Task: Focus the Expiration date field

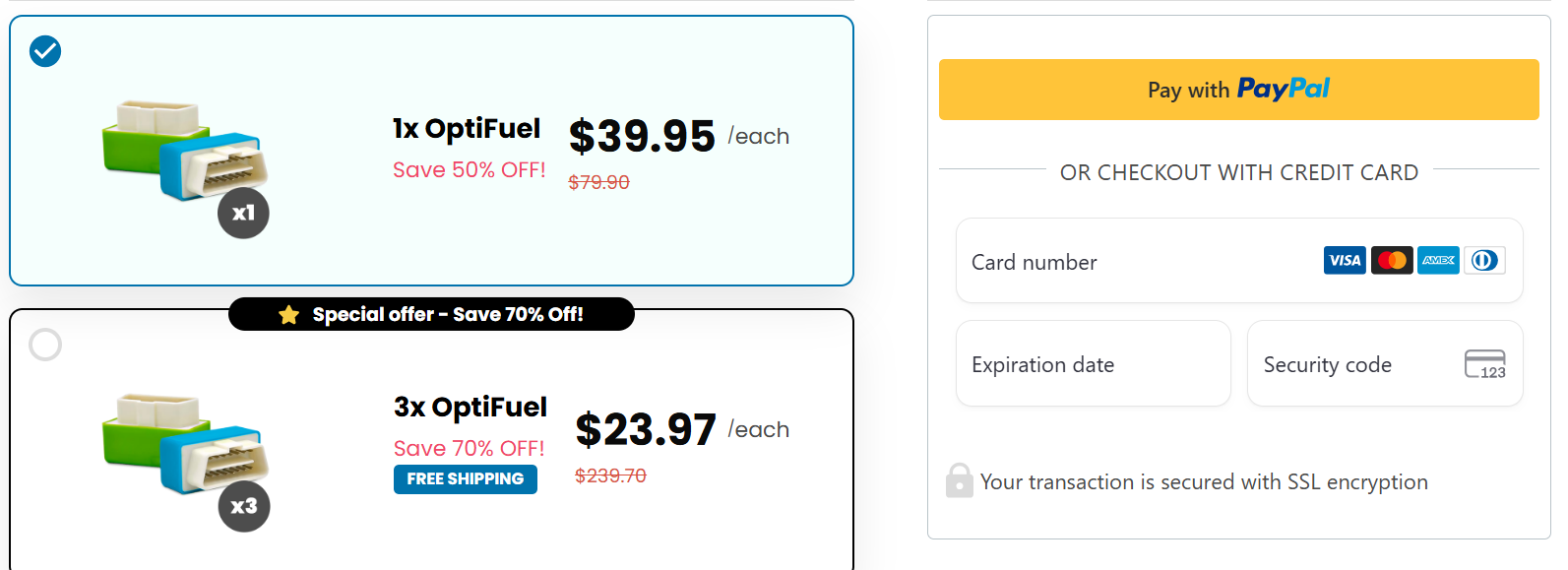Action: pyautogui.click(x=1093, y=364)
